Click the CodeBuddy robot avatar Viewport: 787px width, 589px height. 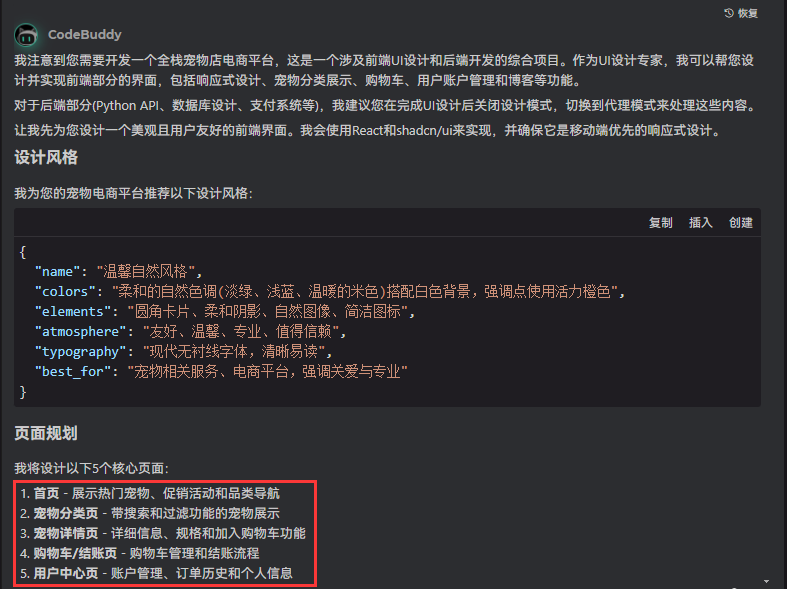[26, 35]
